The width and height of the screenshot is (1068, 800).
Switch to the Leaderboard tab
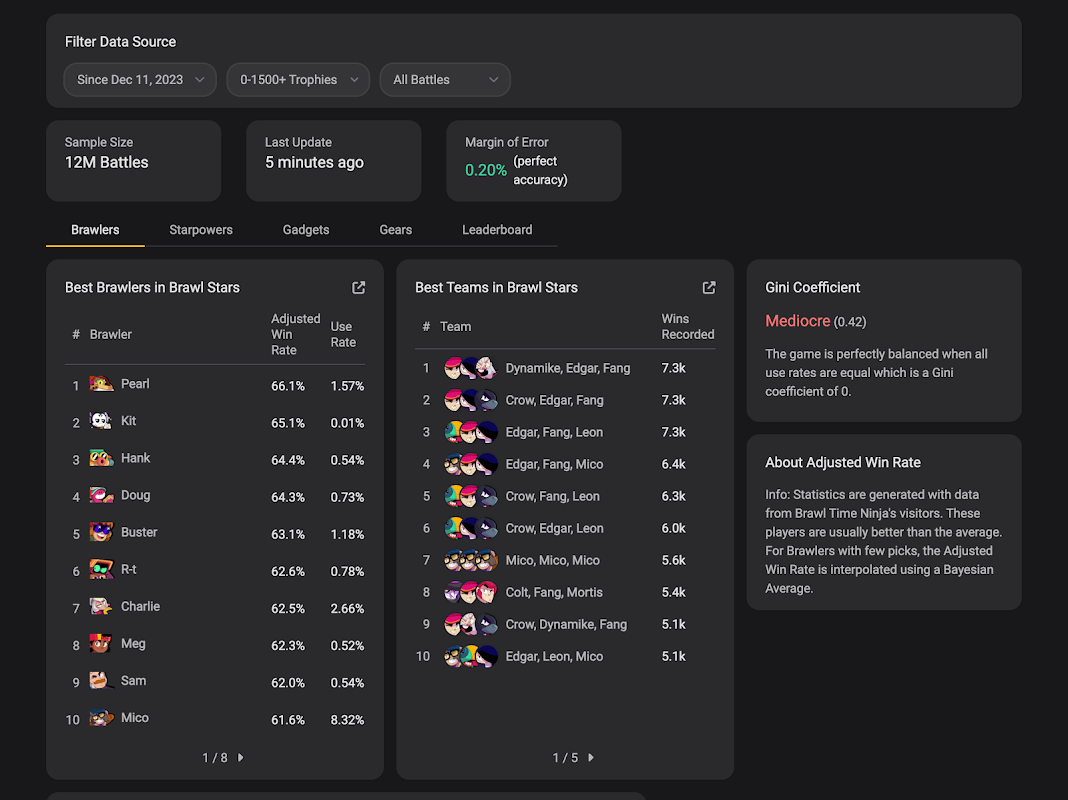(x=497, y=230)
